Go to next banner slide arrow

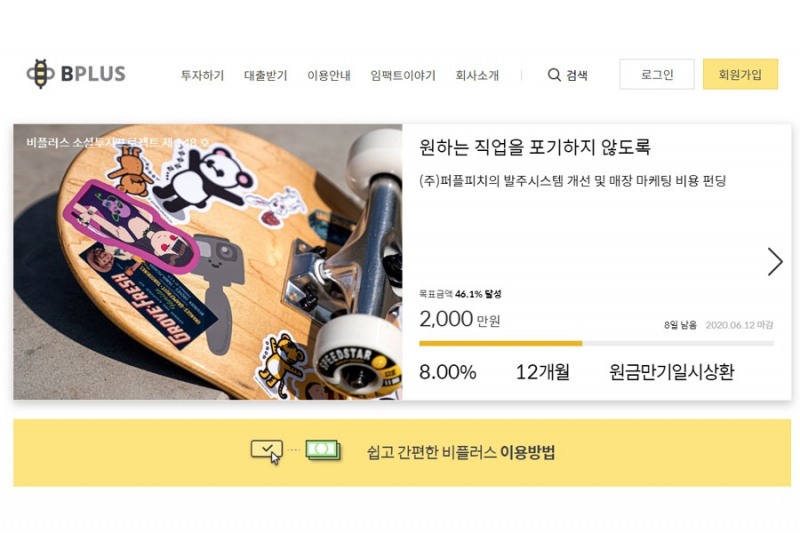tap(775, 262)
